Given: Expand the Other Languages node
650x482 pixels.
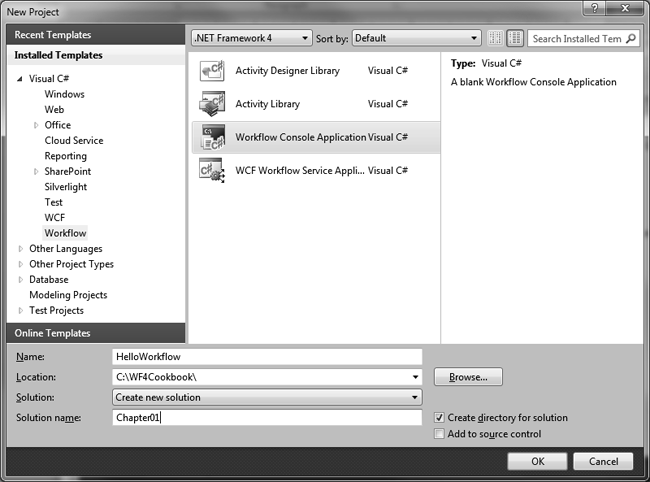Looking at the screenshot, I should [x=20, y=249].
